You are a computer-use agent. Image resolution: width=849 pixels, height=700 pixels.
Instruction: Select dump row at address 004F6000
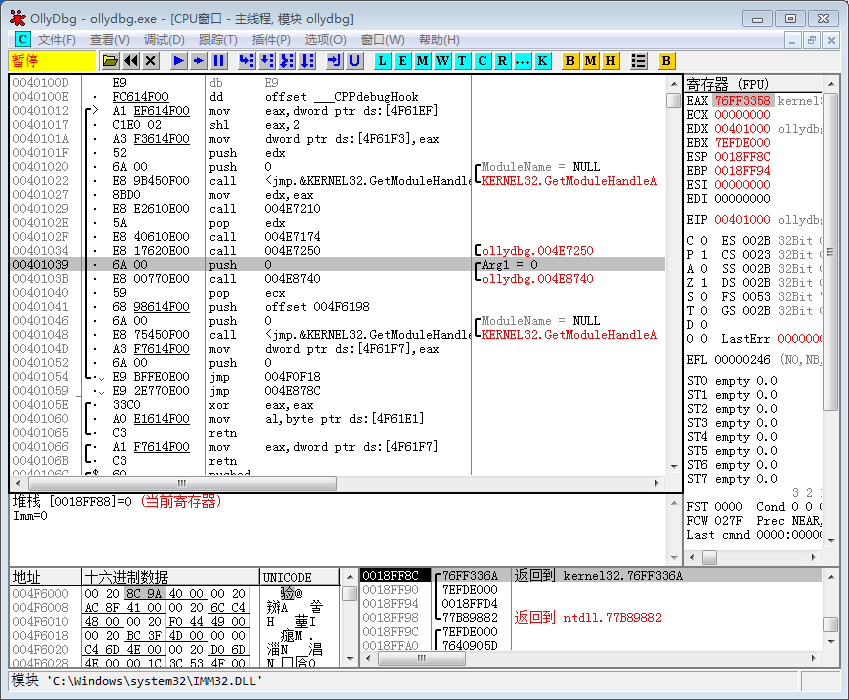176,594
